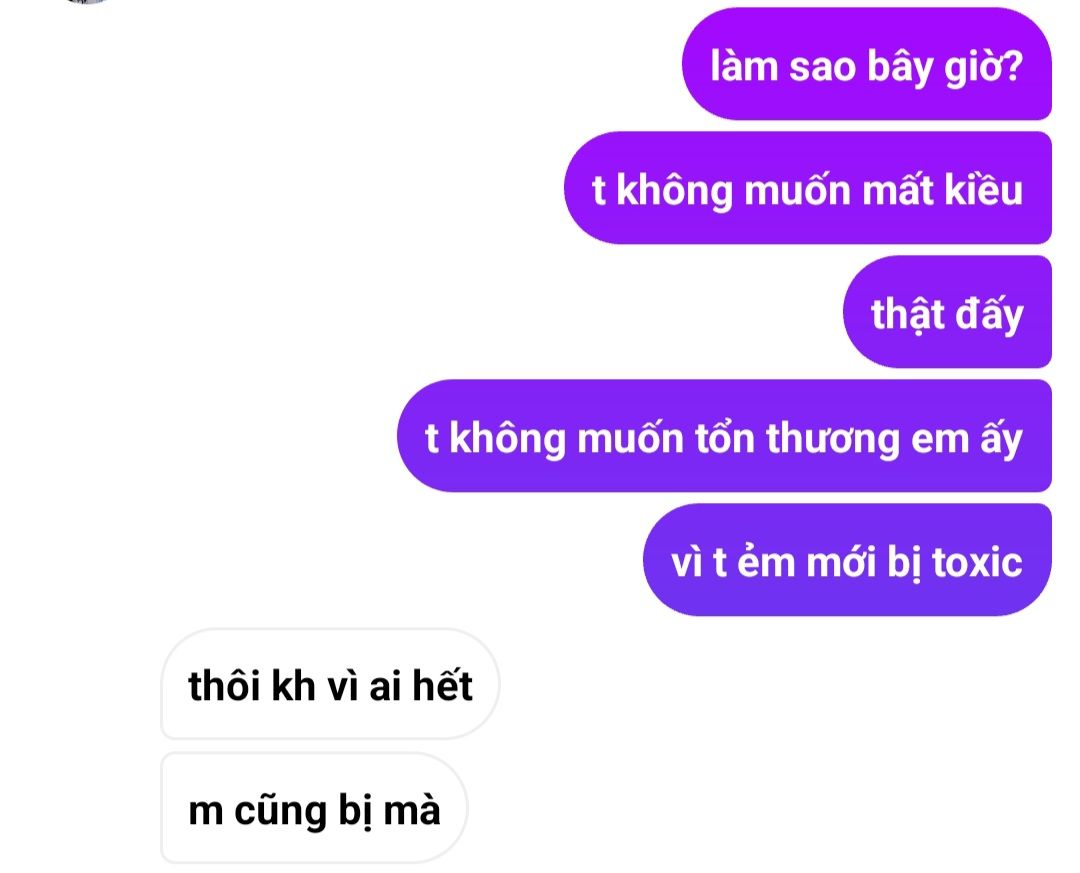Tap the "vì t ẻm mới bị toxic" bubble
1080x873 pixels.
(847, 559)
